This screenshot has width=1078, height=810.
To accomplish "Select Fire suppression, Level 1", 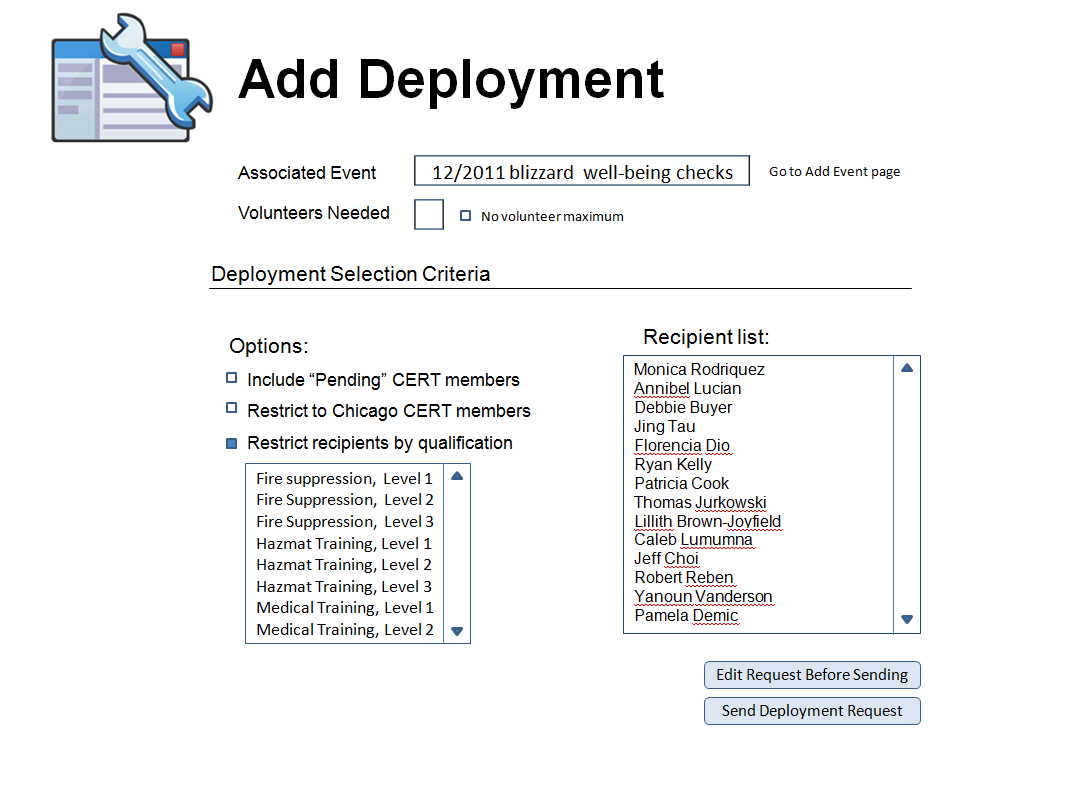I will tap(344, 479).
